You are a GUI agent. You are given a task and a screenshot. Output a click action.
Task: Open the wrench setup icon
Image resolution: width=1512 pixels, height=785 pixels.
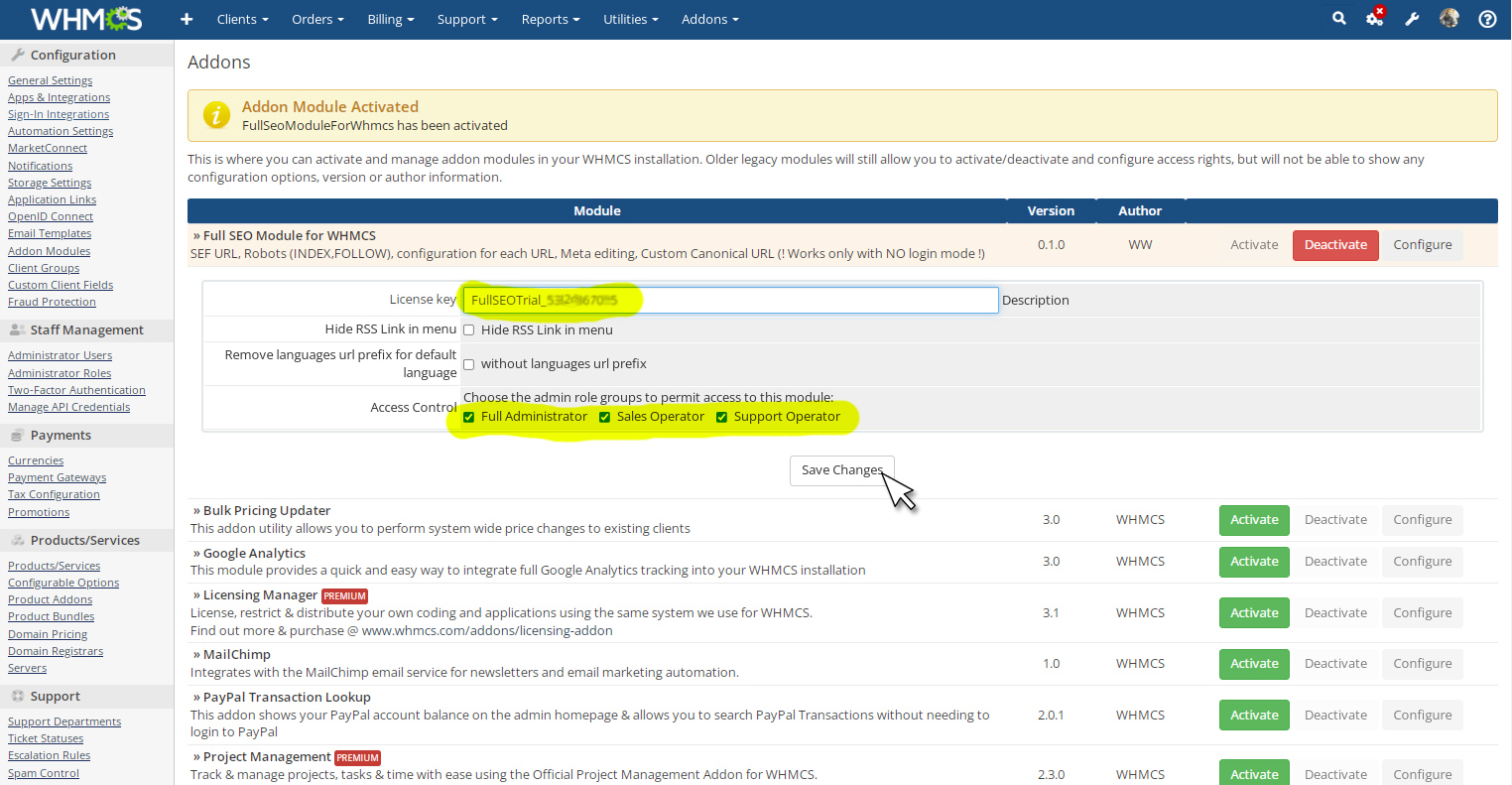pyautogui.click(x=1412, y=19)
